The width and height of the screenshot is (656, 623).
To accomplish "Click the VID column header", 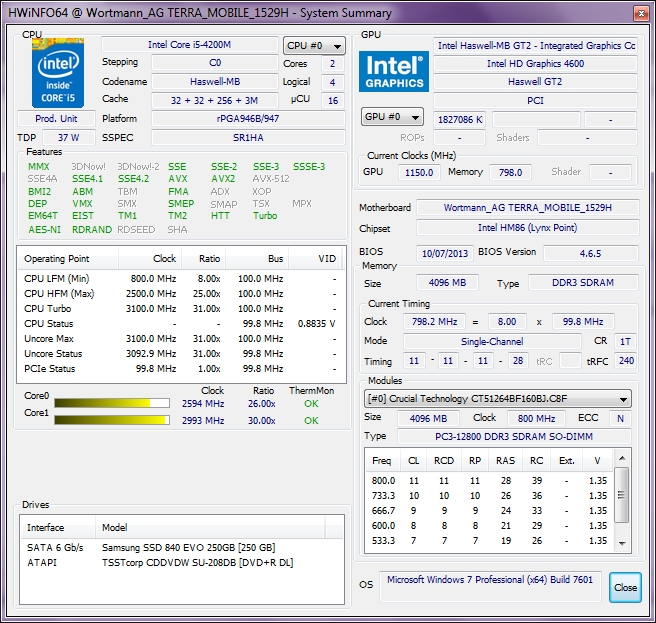I will pyautogui.click(x=315, y=259).
